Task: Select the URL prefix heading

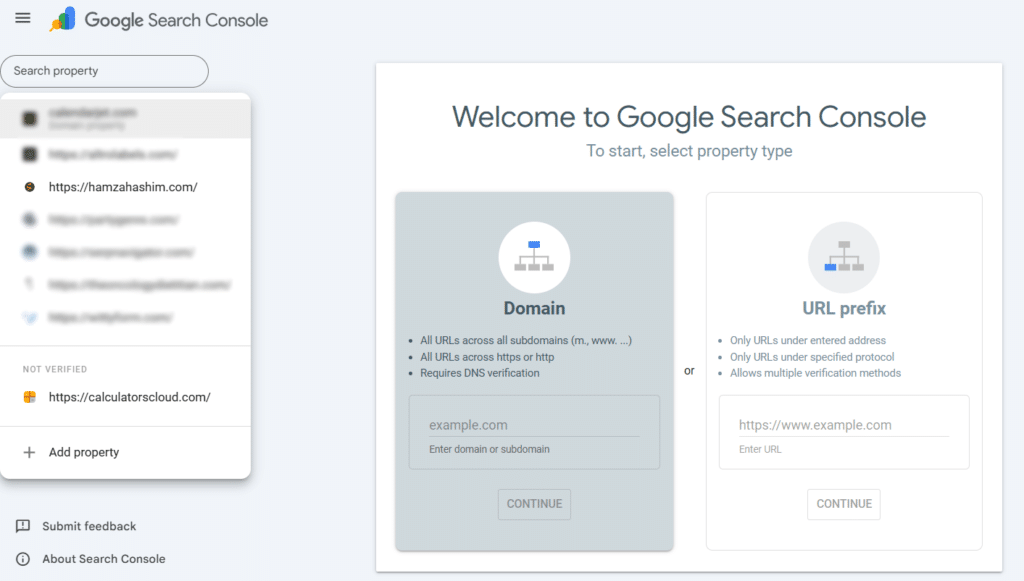Action: click(844, 308)
